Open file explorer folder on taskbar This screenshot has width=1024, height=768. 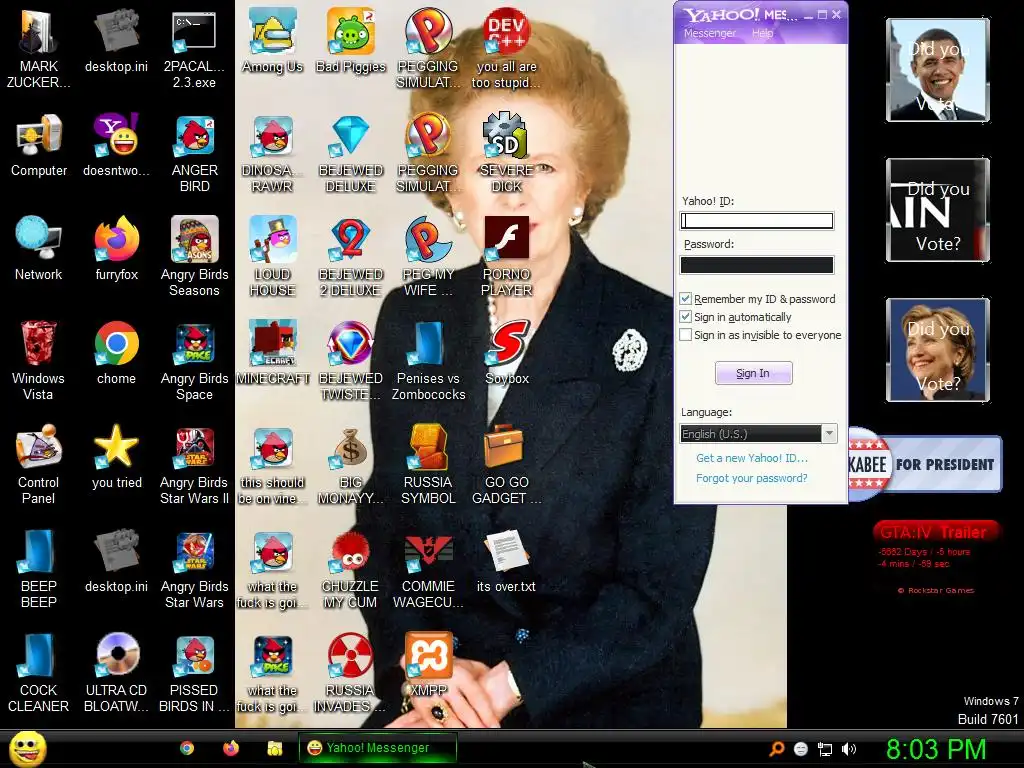click(274, 748)
